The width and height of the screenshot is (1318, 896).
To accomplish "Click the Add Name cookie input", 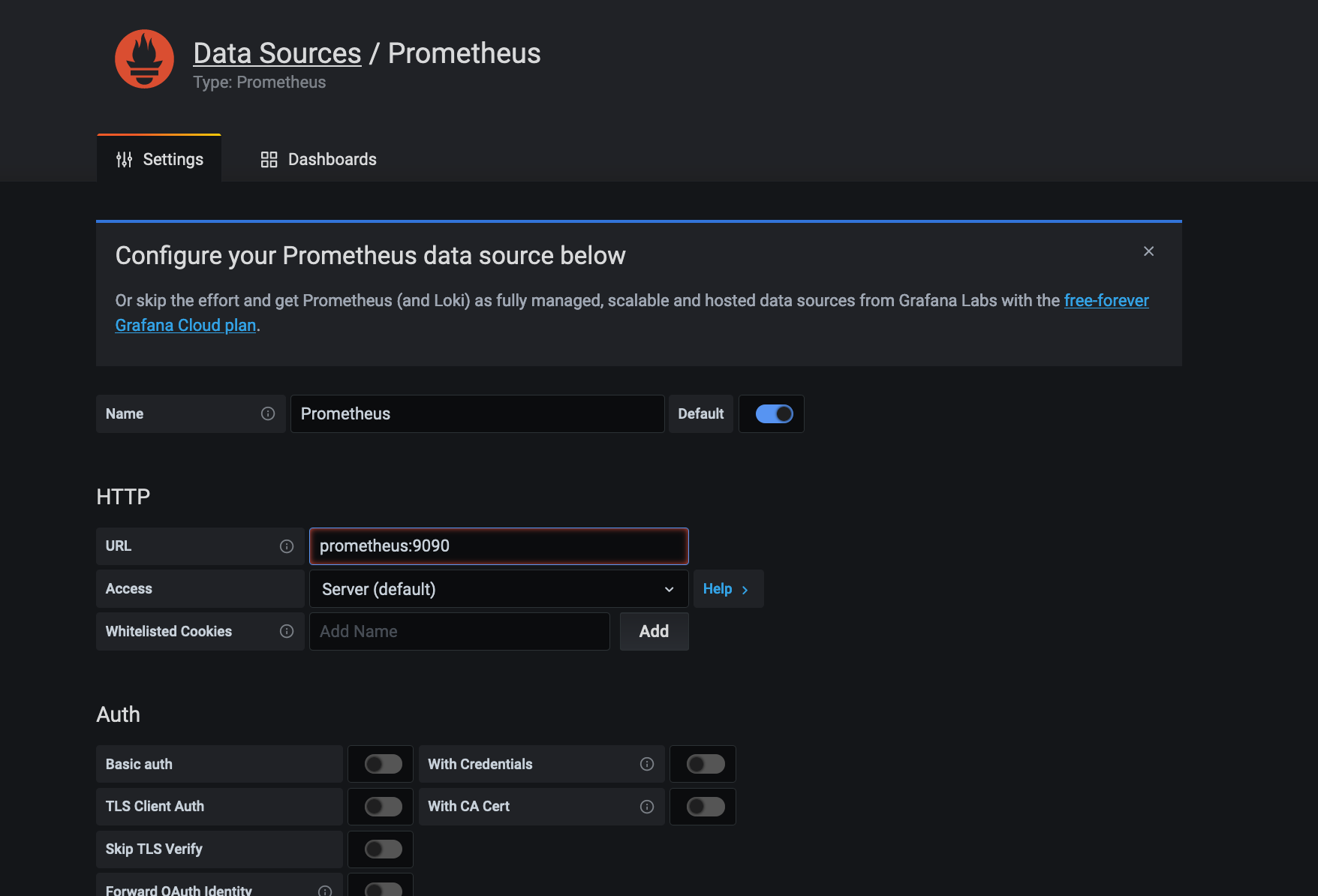I will [x=459, y=631].
